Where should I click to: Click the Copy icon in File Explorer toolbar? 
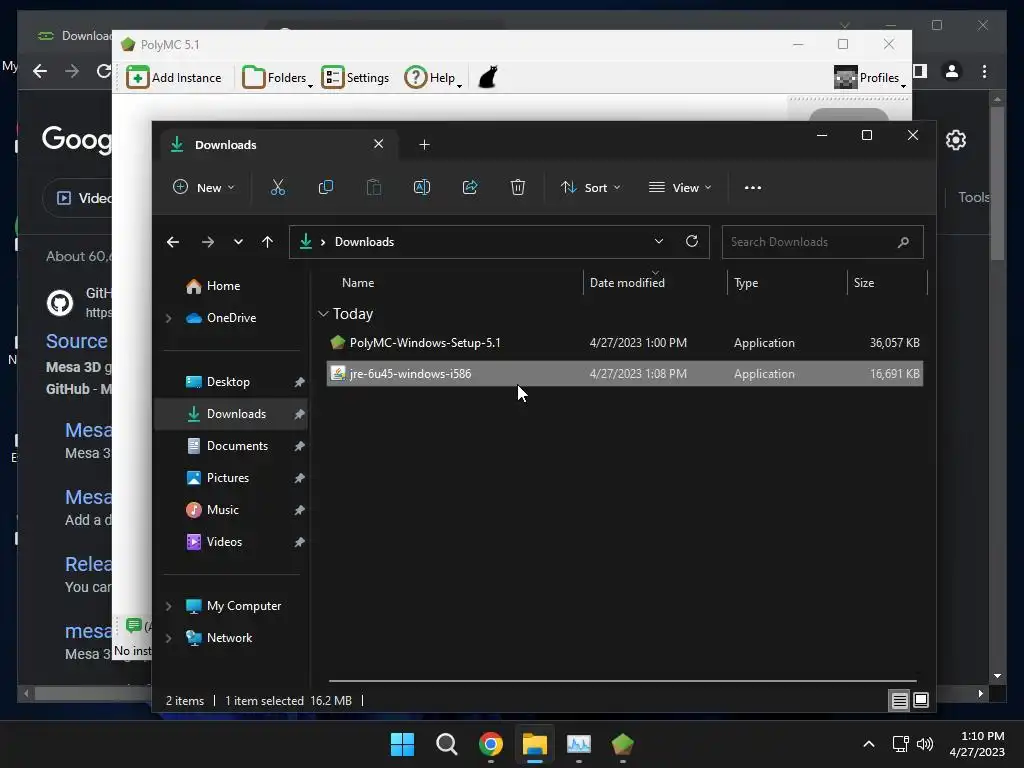[x=325, y=187]
